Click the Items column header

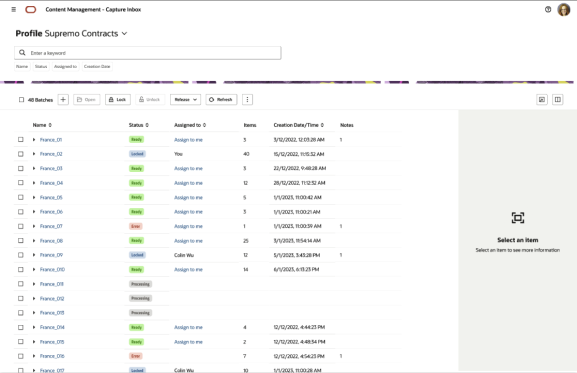[x=250, y=125]
